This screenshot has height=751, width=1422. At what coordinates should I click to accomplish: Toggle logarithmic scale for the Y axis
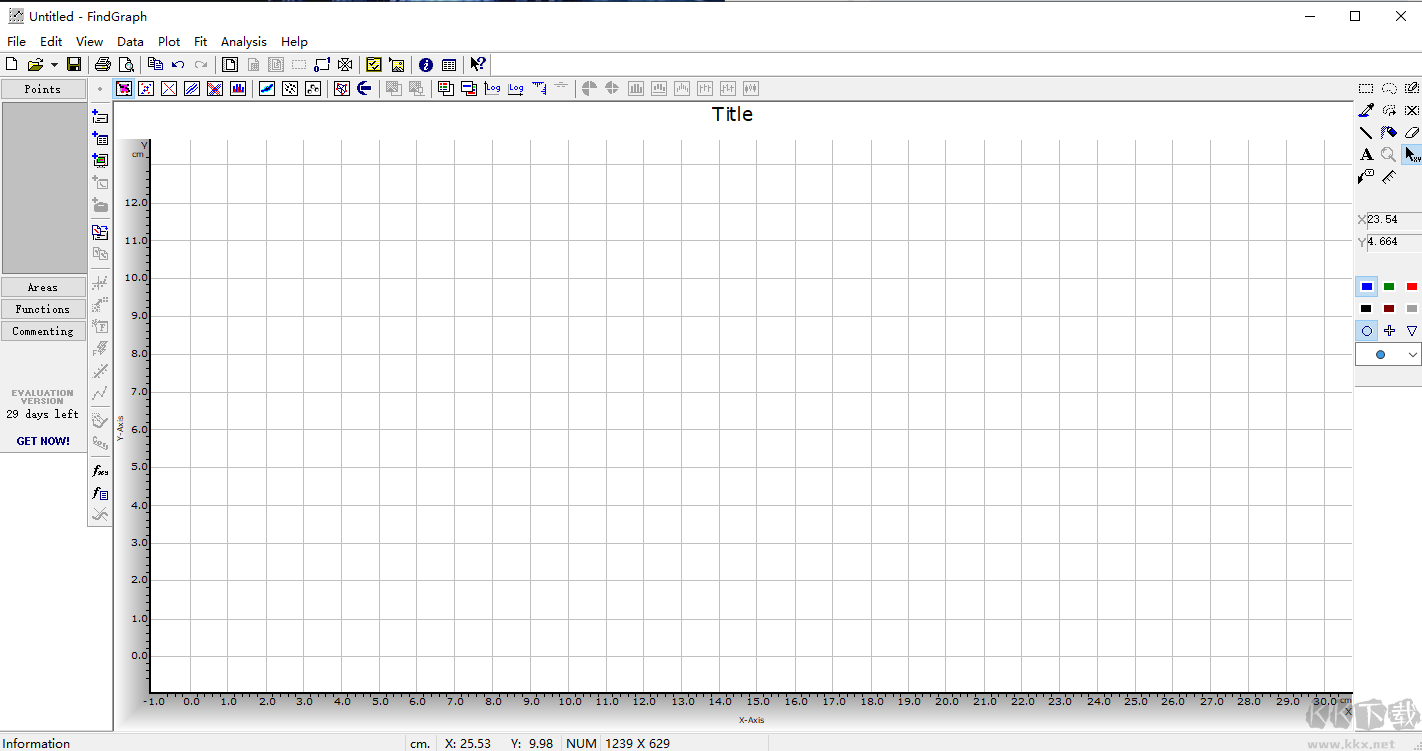(x=492, y=88)
